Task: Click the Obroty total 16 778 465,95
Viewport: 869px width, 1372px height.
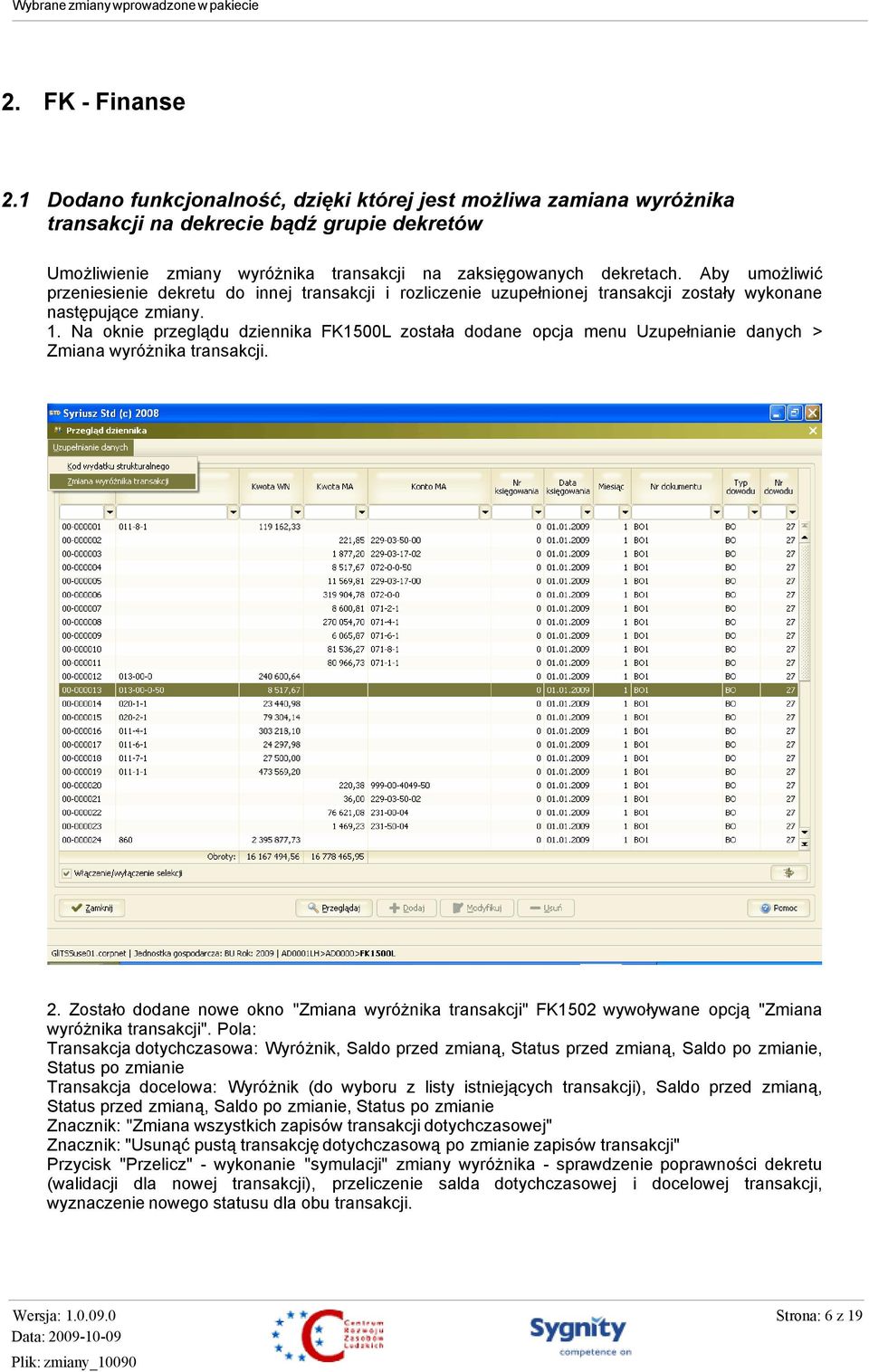Action: click(x=338, y=856)
